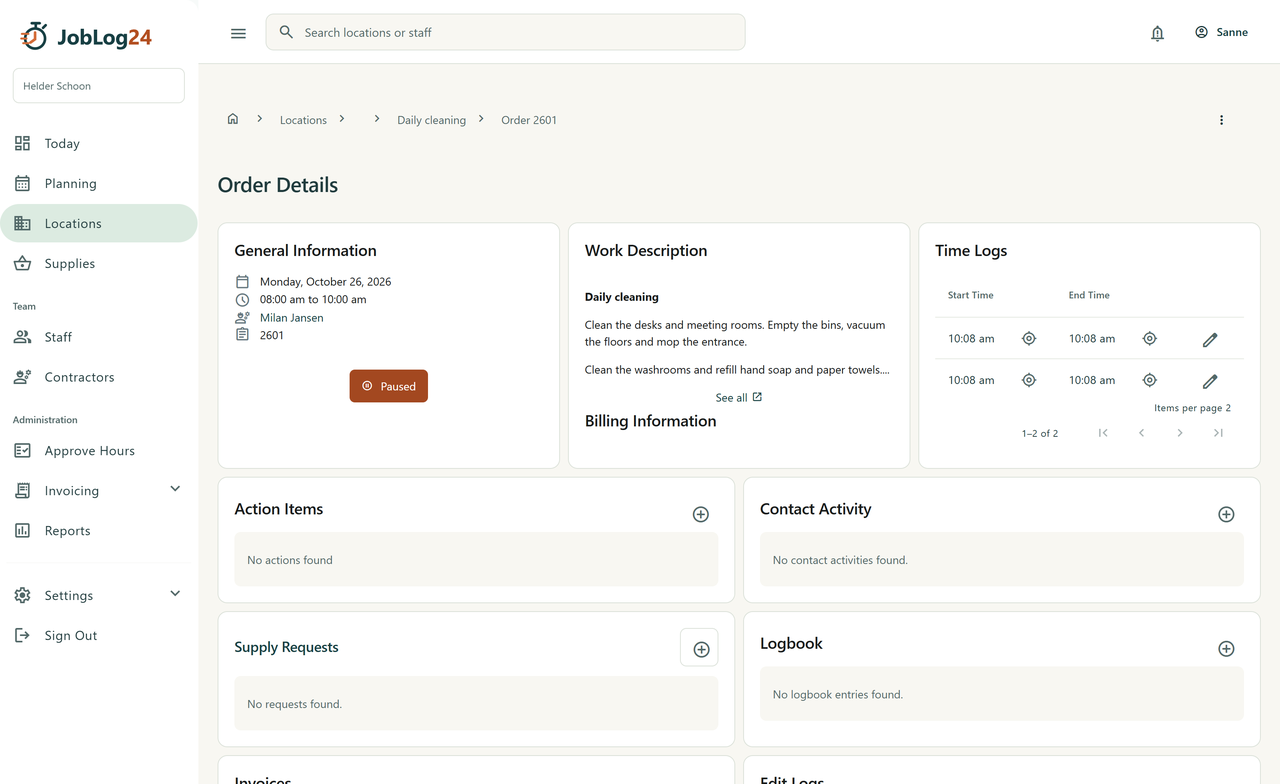
Task: Click the home breadcrumb icon
Action: (233, 119)
